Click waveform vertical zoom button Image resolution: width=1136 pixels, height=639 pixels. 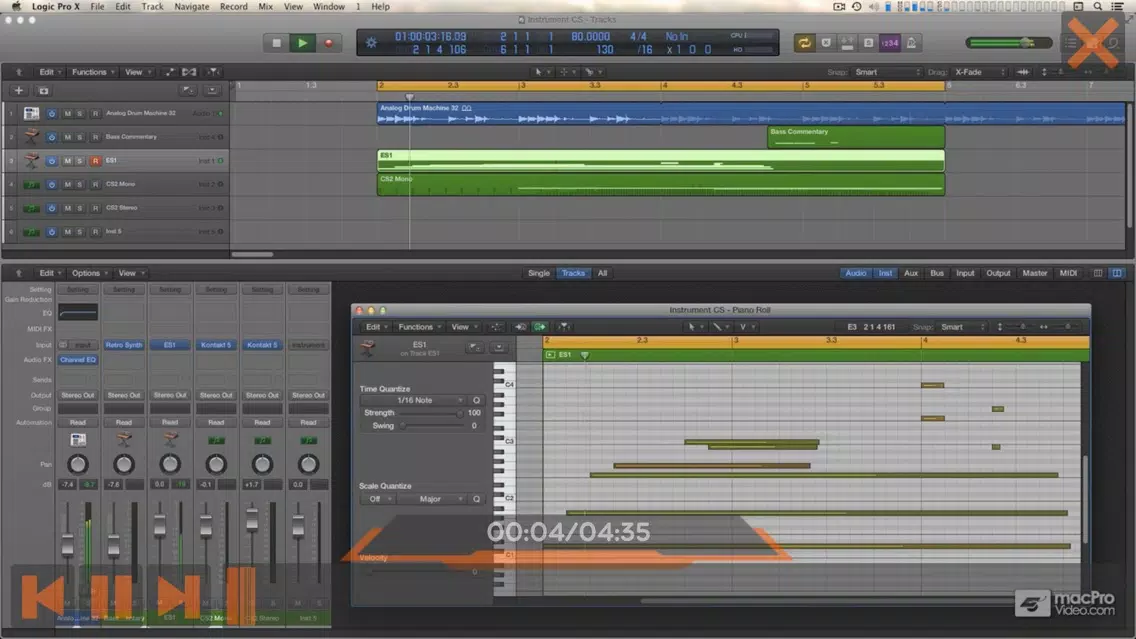coord(1022,72)
